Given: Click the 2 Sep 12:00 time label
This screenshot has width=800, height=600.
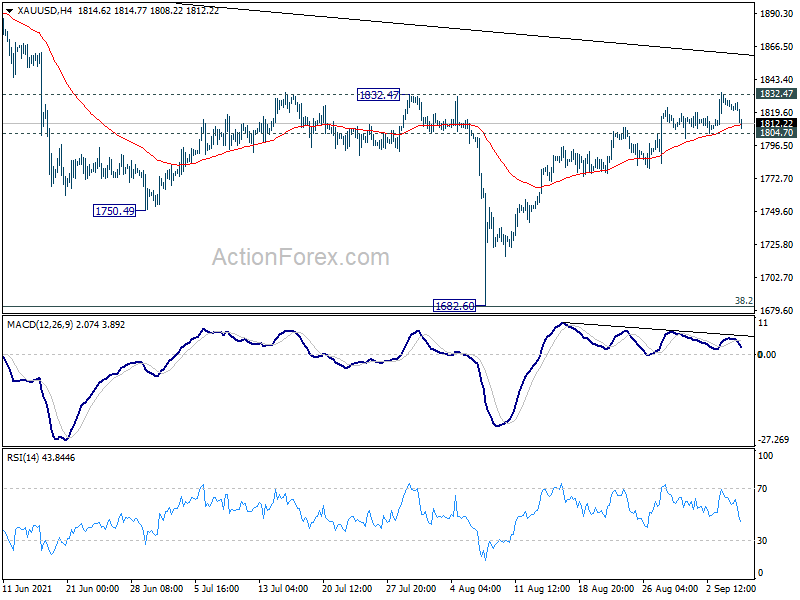Looking at the screenshot, I should coord(731,588).
